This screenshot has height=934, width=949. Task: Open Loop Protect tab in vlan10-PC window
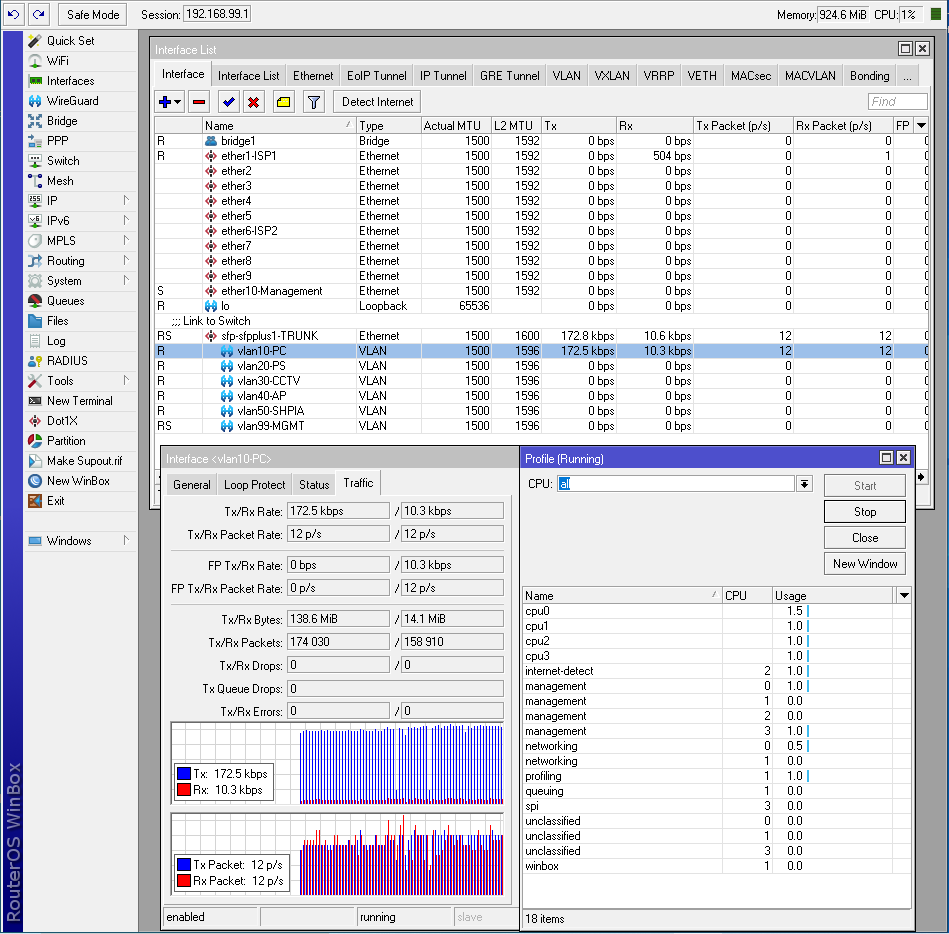pyautogui.click(x=254, y=482)
